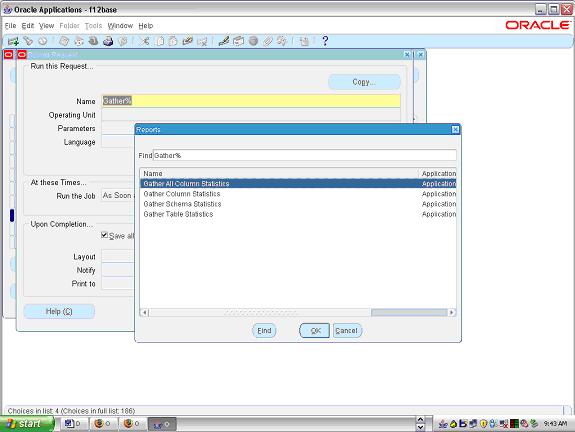Image resolution: width=575 pixels, height=432 pixels.
Task: Click the Print toolbar icon
Action: (x=108, y=41)
